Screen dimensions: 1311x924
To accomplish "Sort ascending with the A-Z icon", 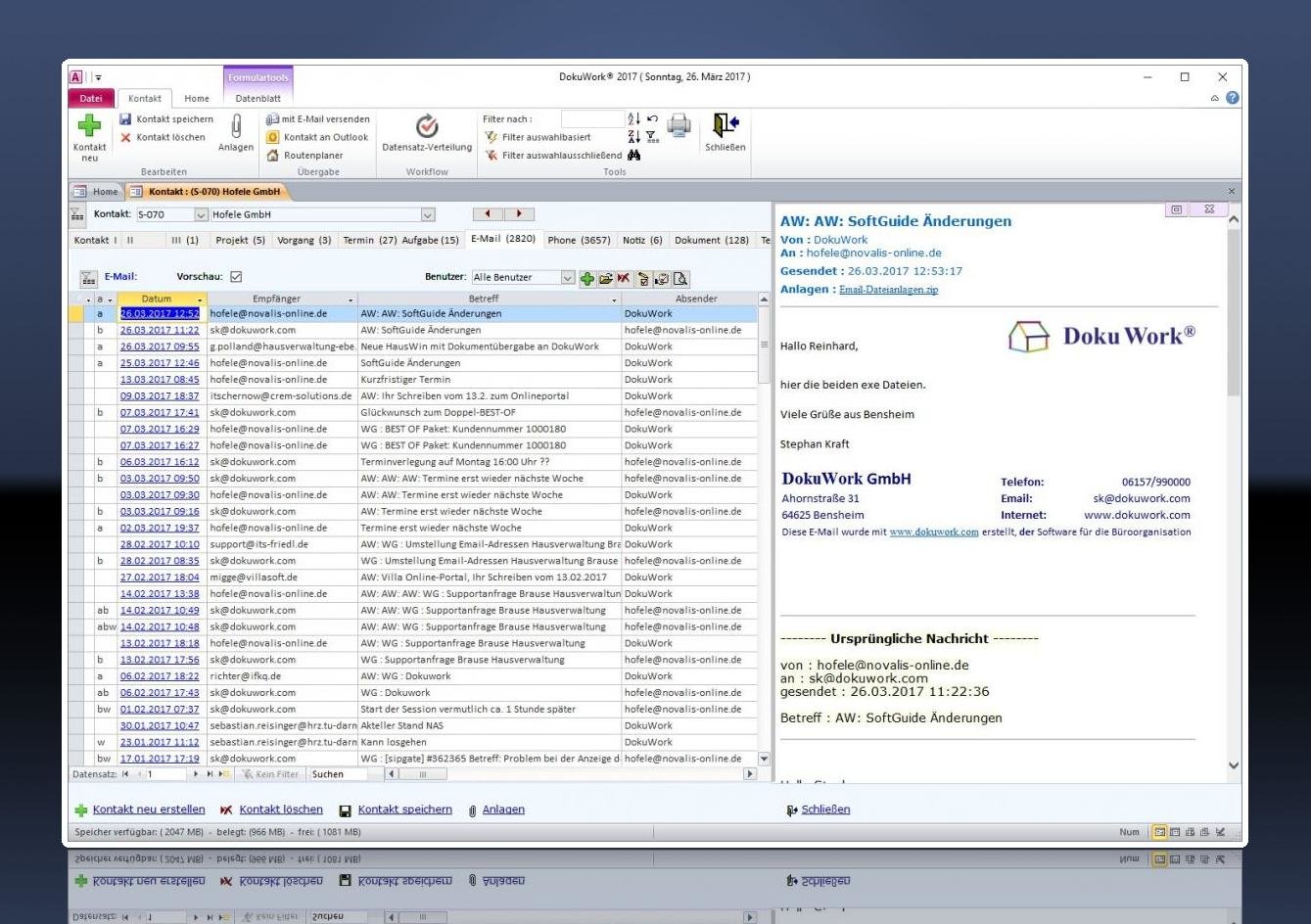I will pyautogui.click(x=633, y=119).
